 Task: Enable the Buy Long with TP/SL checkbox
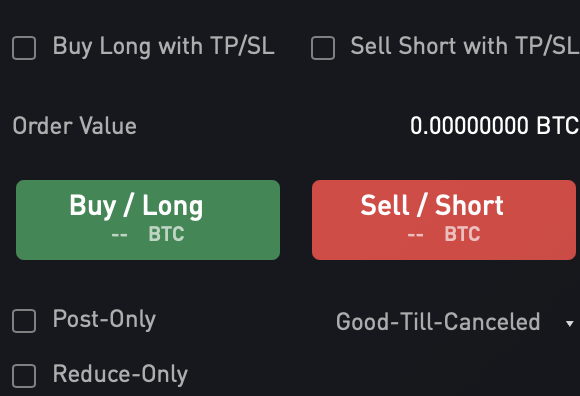[24, 48]
